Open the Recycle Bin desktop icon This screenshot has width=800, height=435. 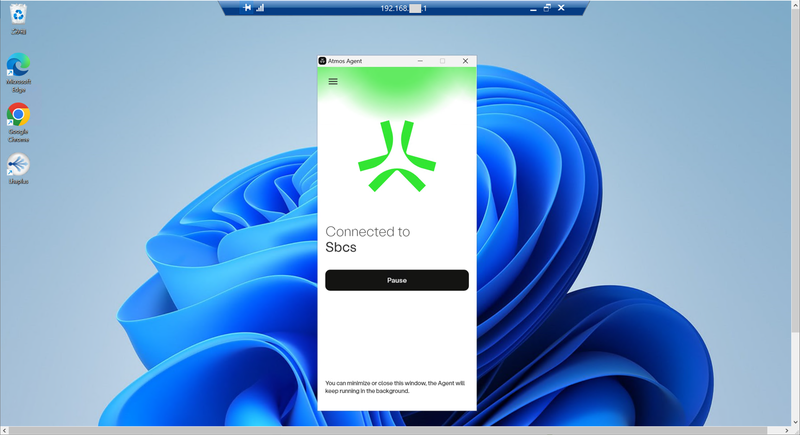pos(18,19)
